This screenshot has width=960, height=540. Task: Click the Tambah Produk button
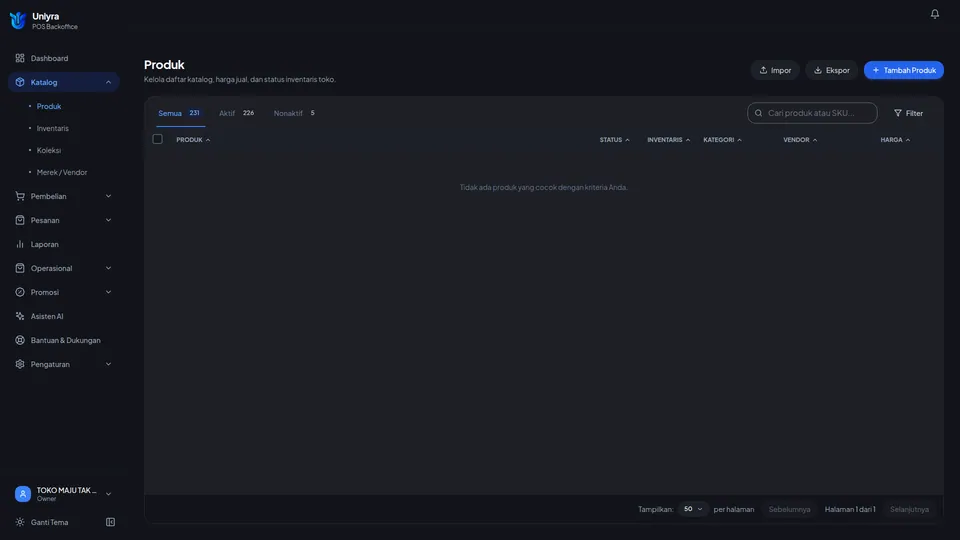click(904, 70)
